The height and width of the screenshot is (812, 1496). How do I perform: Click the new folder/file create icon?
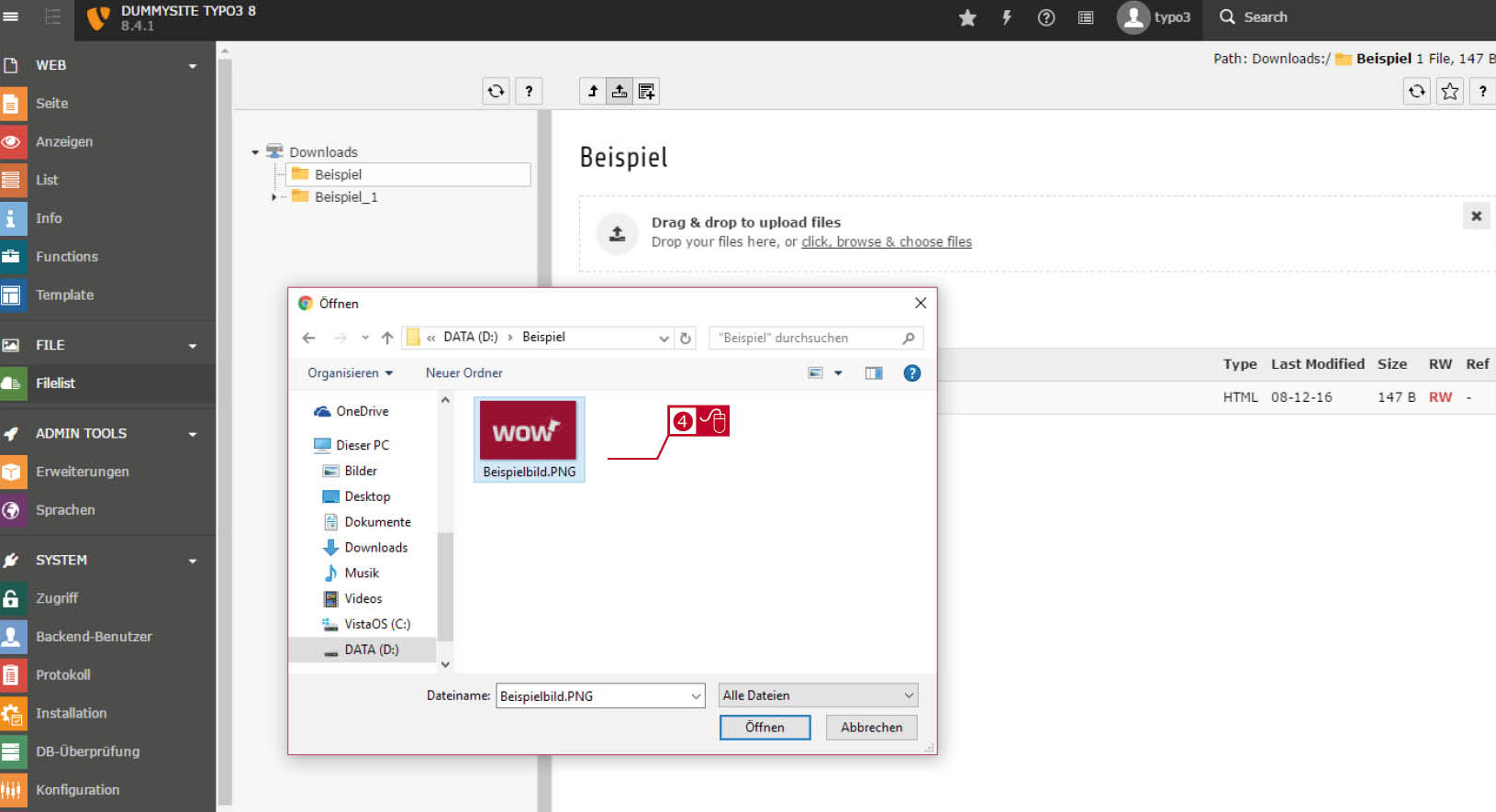(646, 91)
